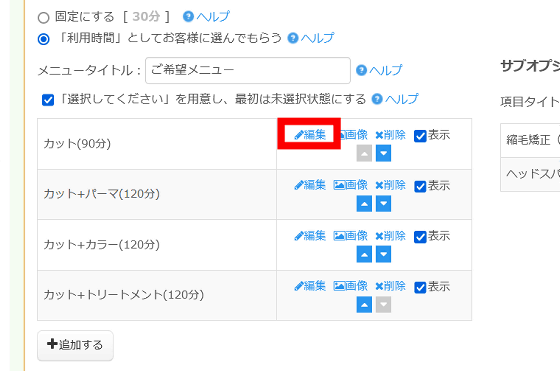Select 「利用時間」としてお客様に選んでもらう radio option
560x371 pixels.
(x=44, y=39)
